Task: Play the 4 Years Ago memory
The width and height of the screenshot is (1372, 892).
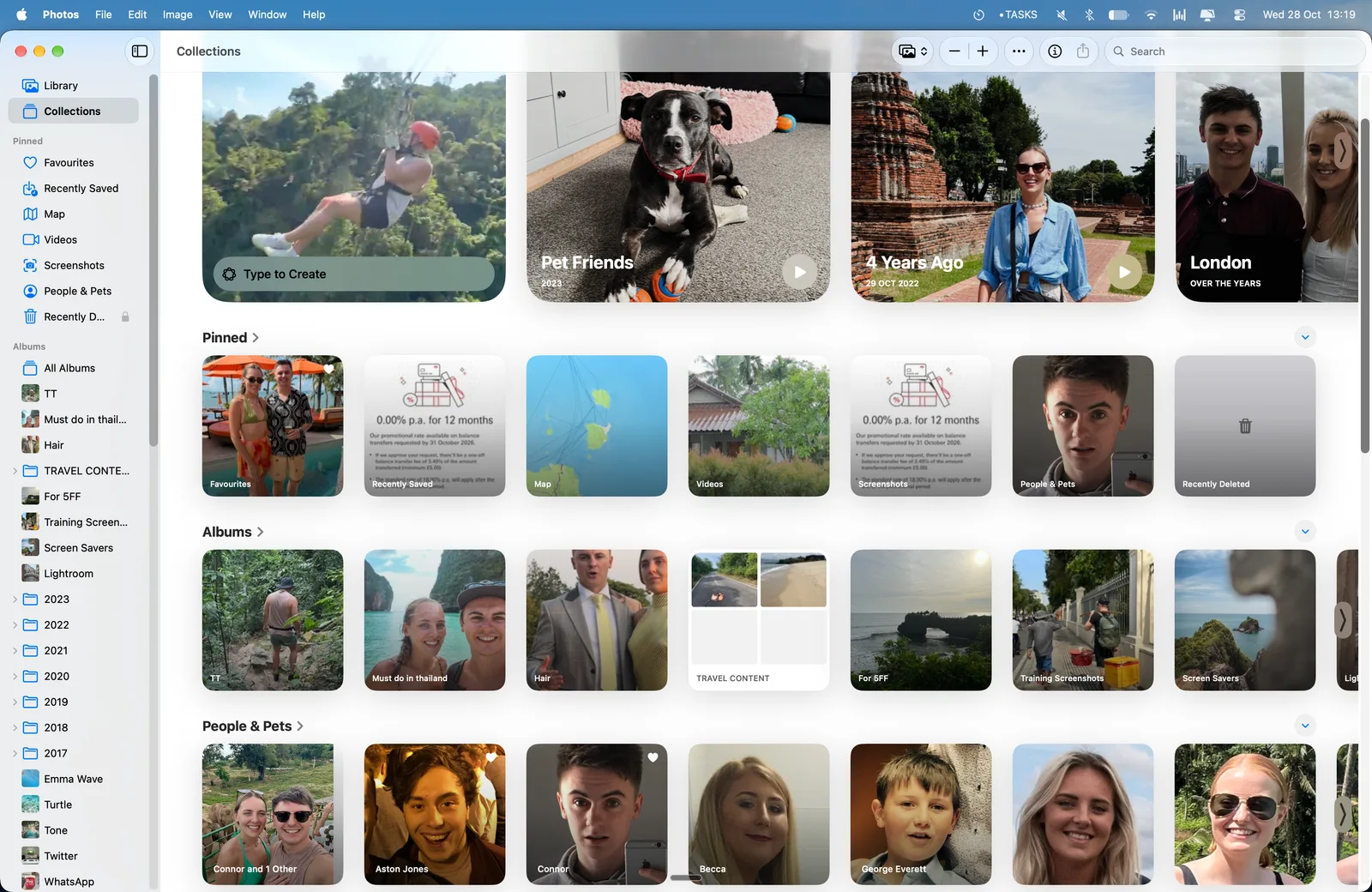Action: [x=1124, y=273]
